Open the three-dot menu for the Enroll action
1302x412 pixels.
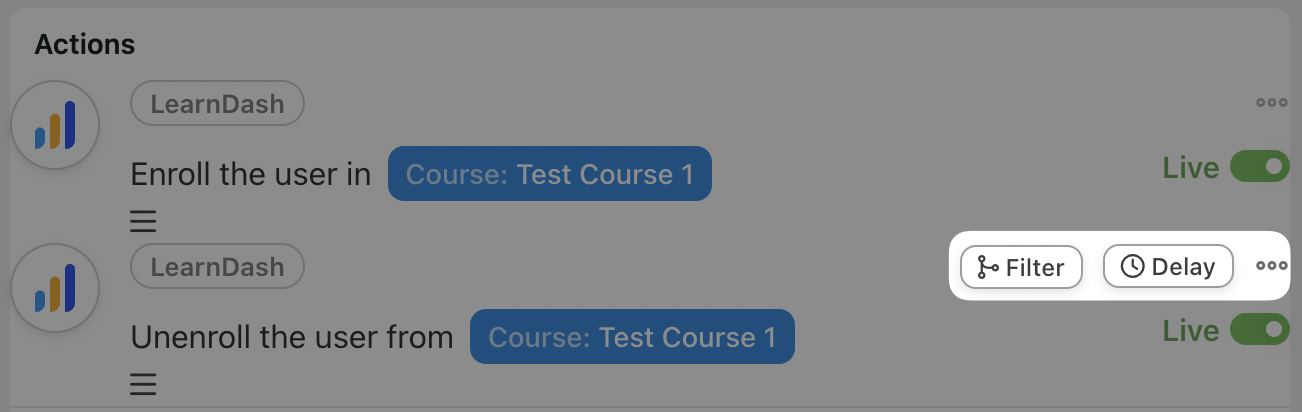click(x=1271, y=102)
